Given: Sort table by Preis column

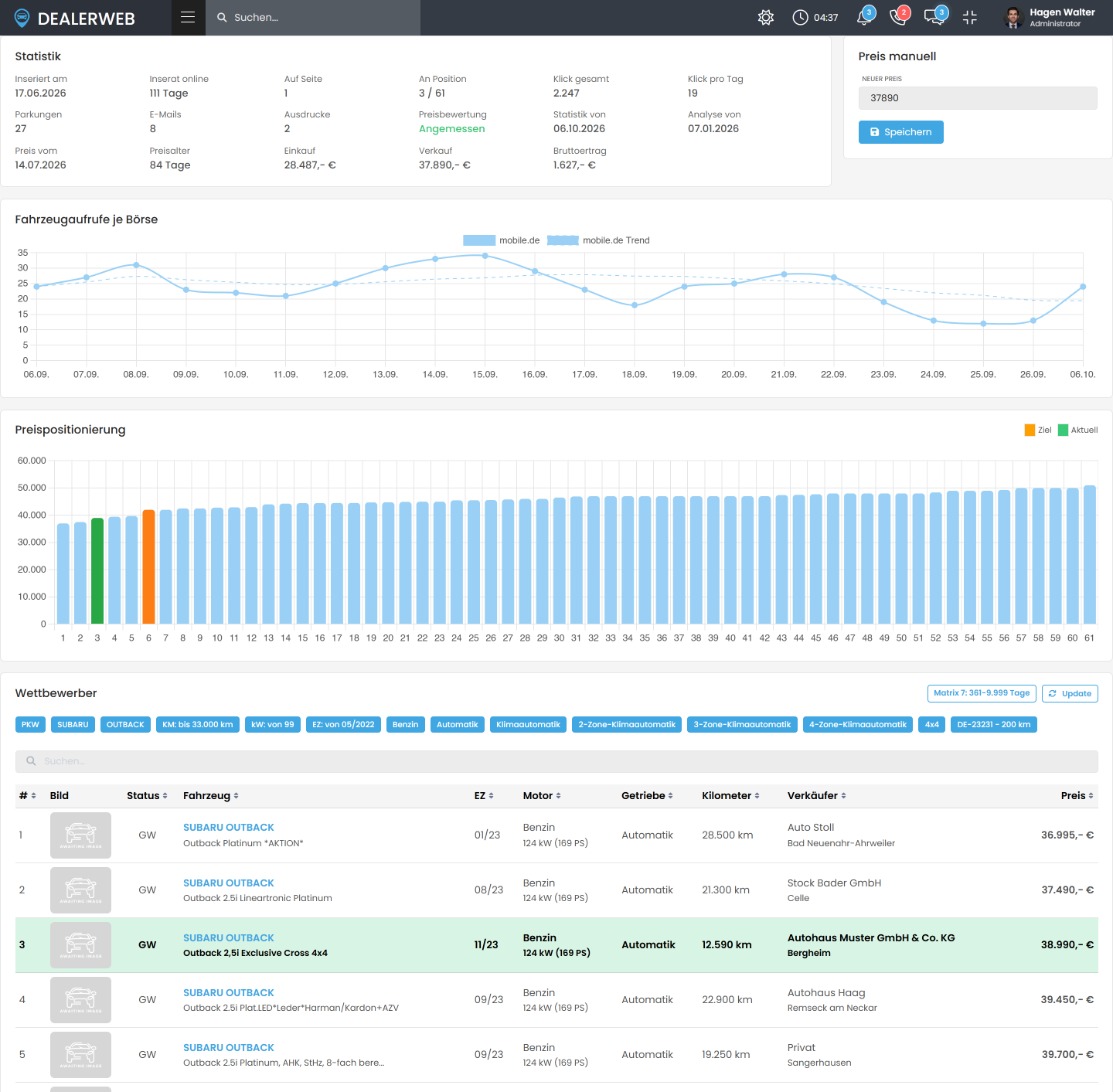Looking at the screenshot, I should (1077, 796).
